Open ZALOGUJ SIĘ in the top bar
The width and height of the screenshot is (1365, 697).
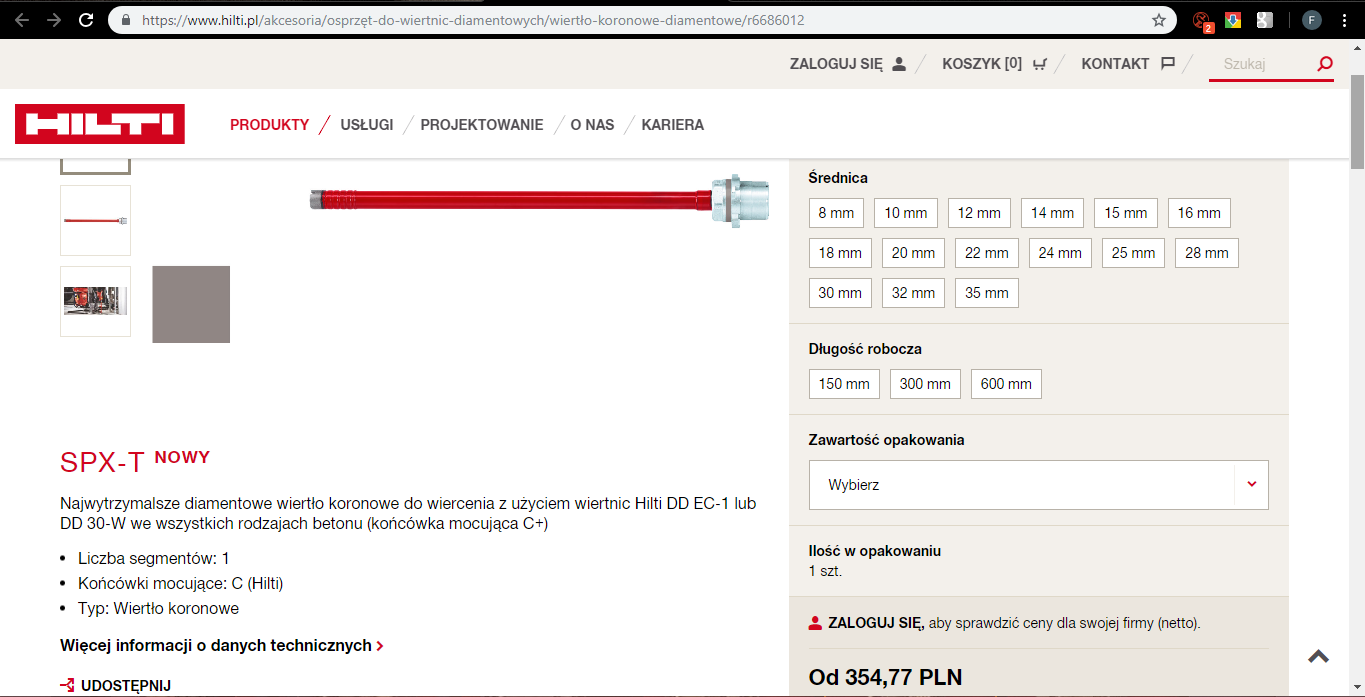[x=847, y=64]
